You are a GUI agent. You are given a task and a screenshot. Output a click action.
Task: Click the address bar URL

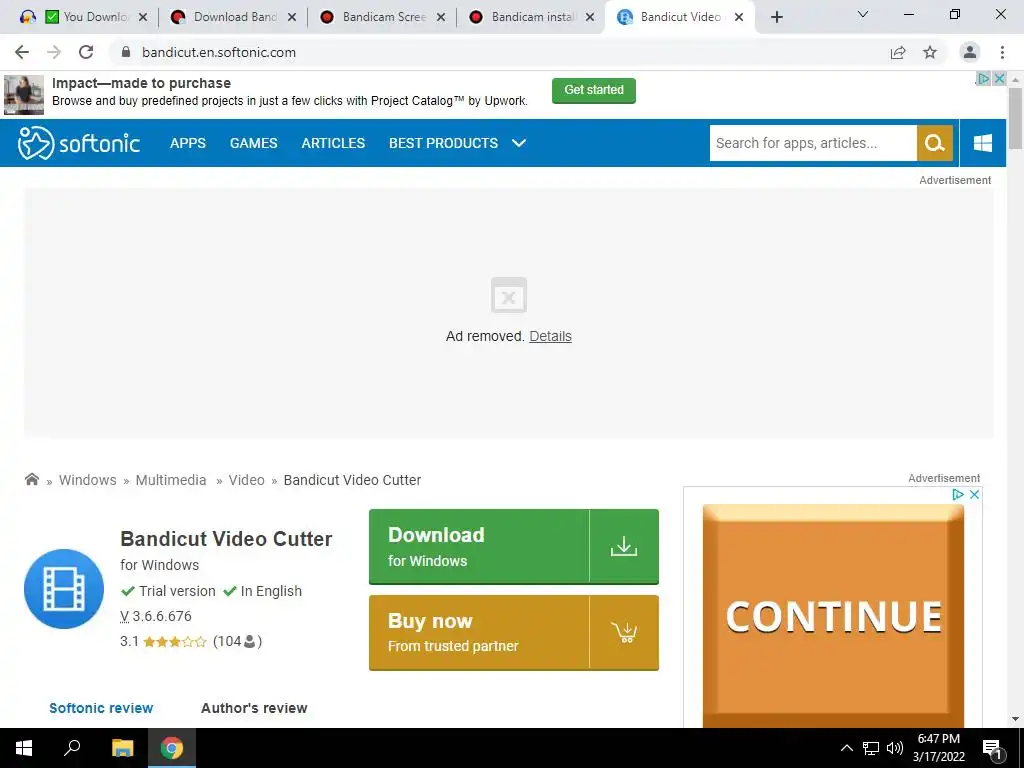click(219, 52)
